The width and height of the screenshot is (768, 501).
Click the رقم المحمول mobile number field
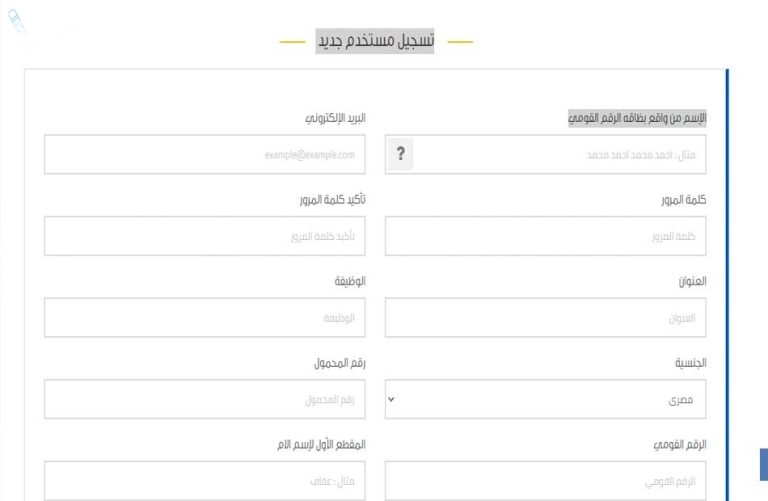205,399
